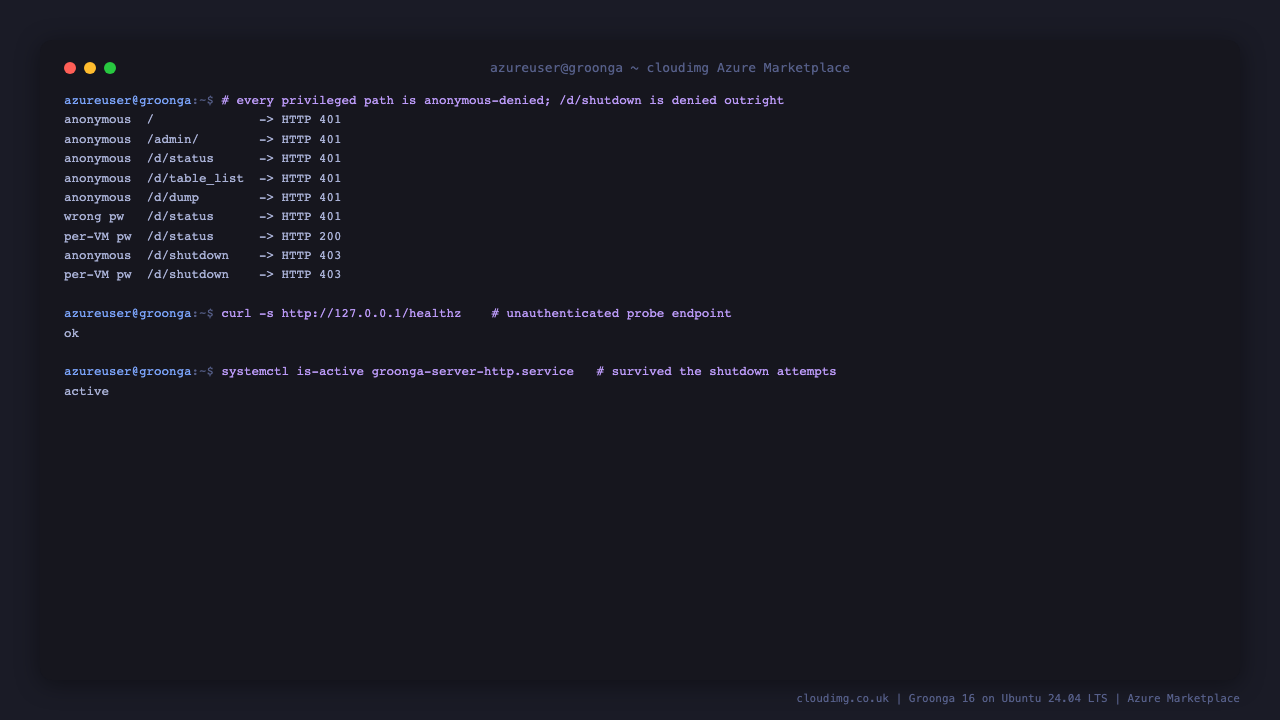
Task: Click the 'active' output line
Action: click(x=87, y=392)
